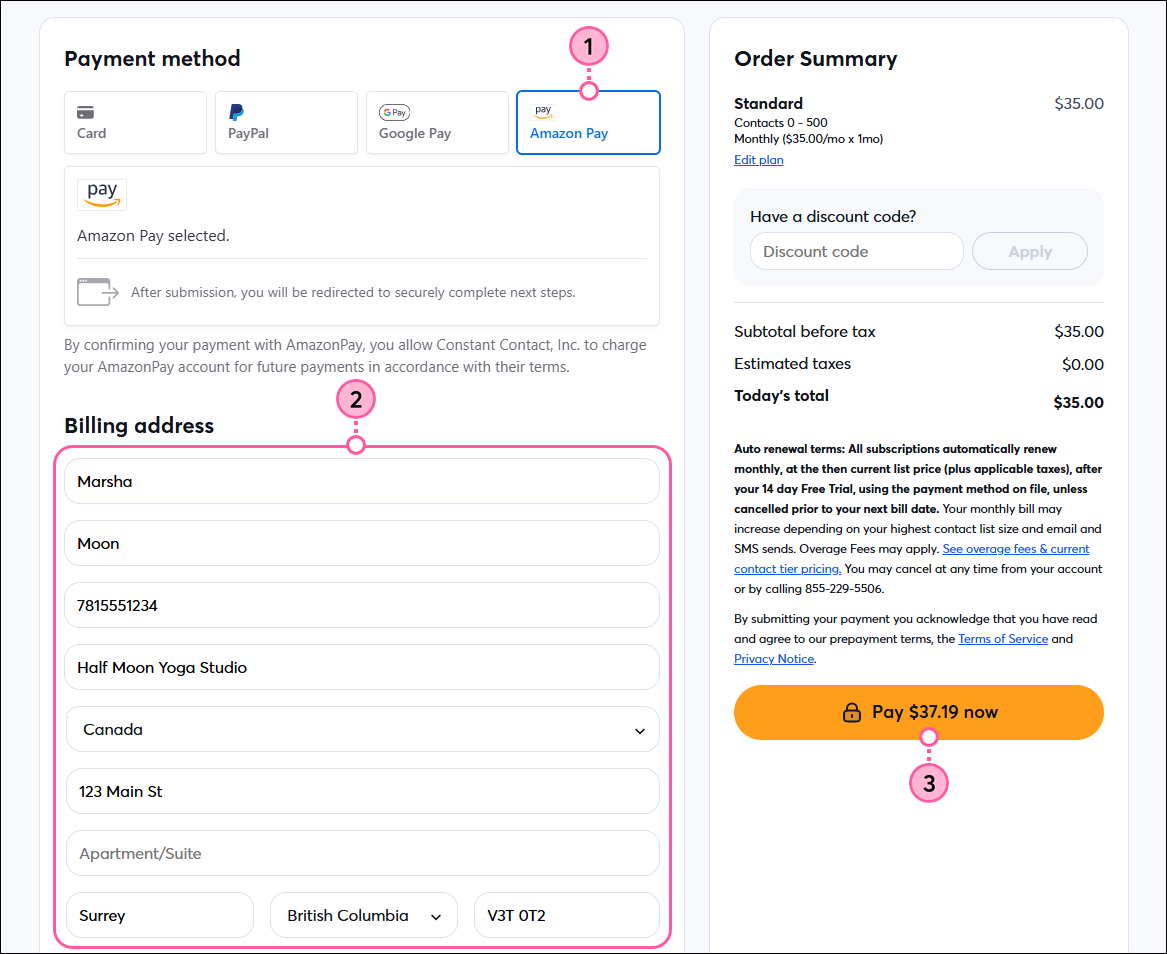1167x954 pixels.
Task: Select the Amazon Pay tab
Action: 588,122
